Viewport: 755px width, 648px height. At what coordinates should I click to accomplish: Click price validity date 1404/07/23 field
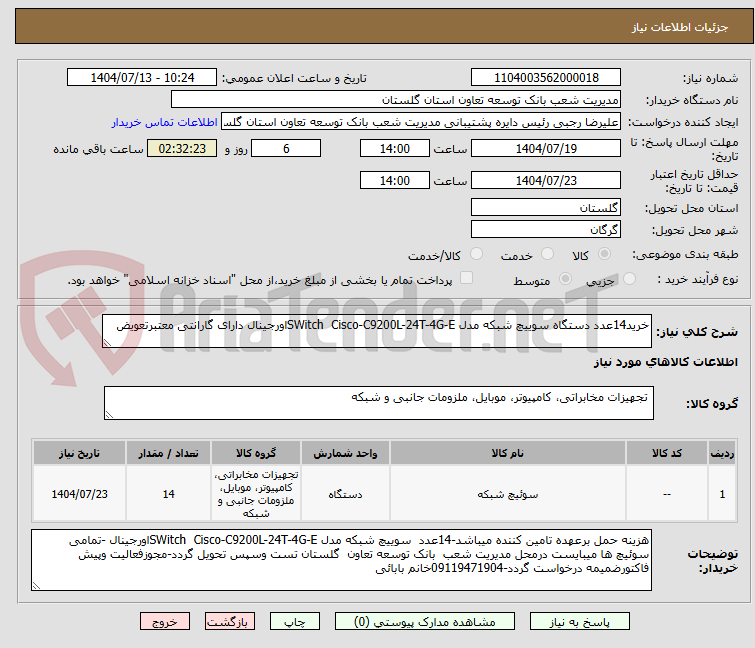point(546,181)
